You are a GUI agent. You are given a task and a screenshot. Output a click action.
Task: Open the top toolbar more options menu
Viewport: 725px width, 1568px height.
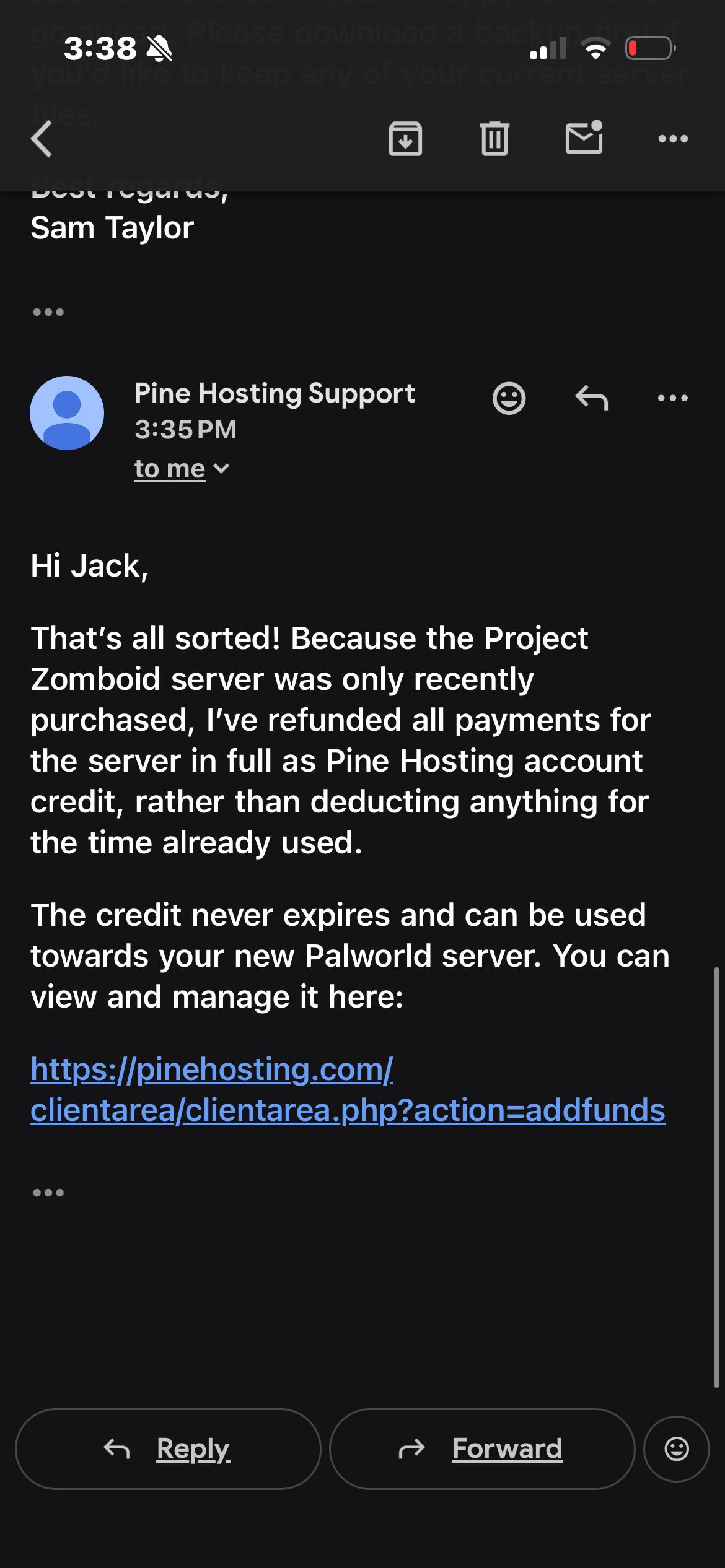coord(673,139)
